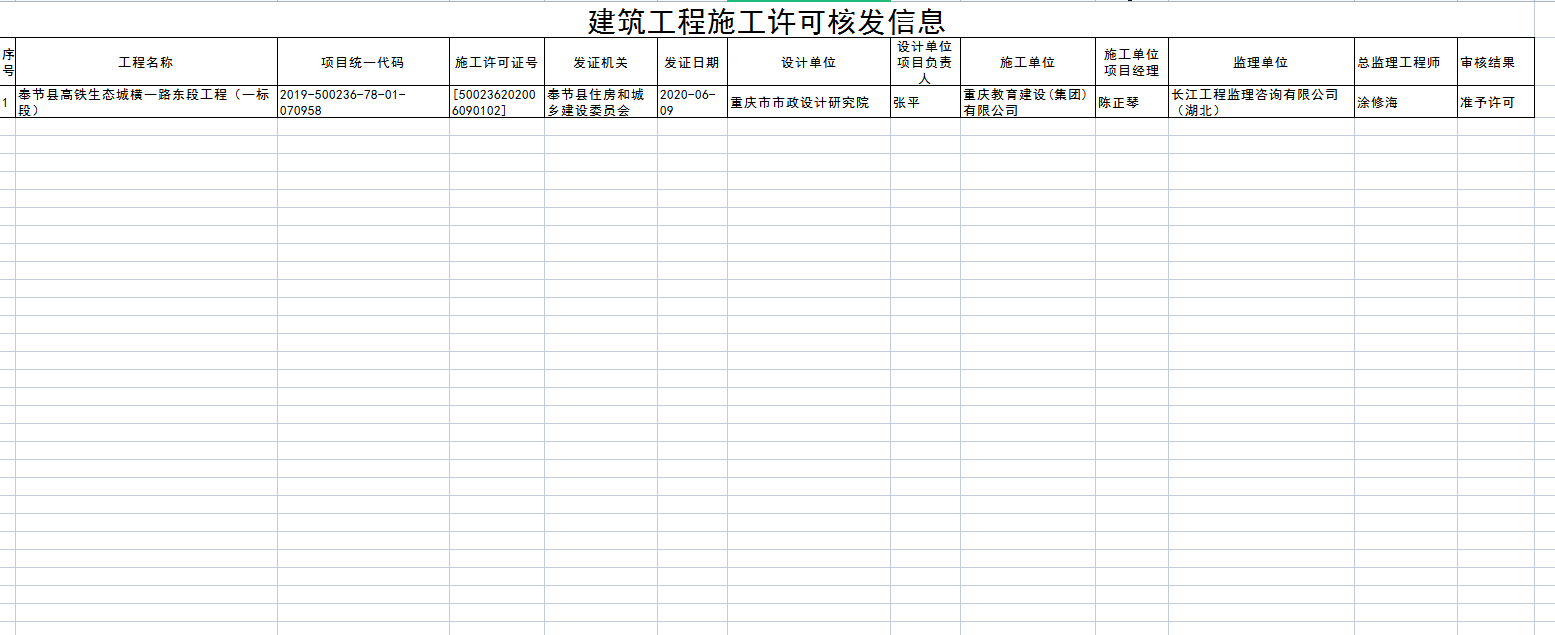The image size is (1555, 635).
Task: Select the title cell 建筑工程施工许可核发信息
Action: (x=767, y=21)
